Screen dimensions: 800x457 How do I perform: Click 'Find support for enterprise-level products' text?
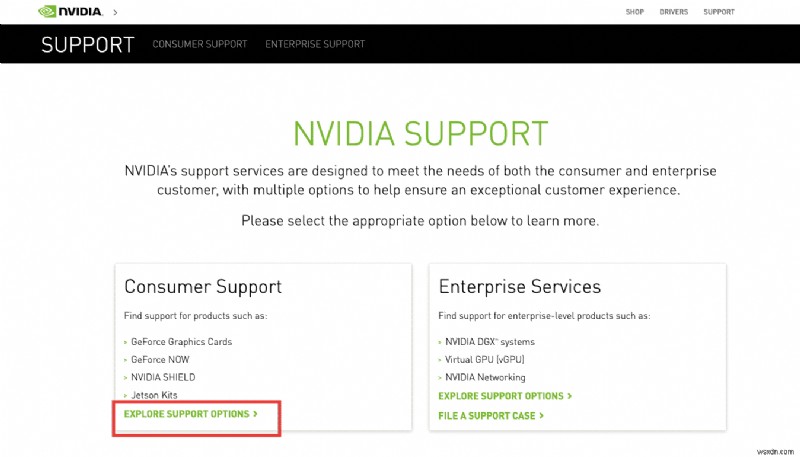click(544, 316)
